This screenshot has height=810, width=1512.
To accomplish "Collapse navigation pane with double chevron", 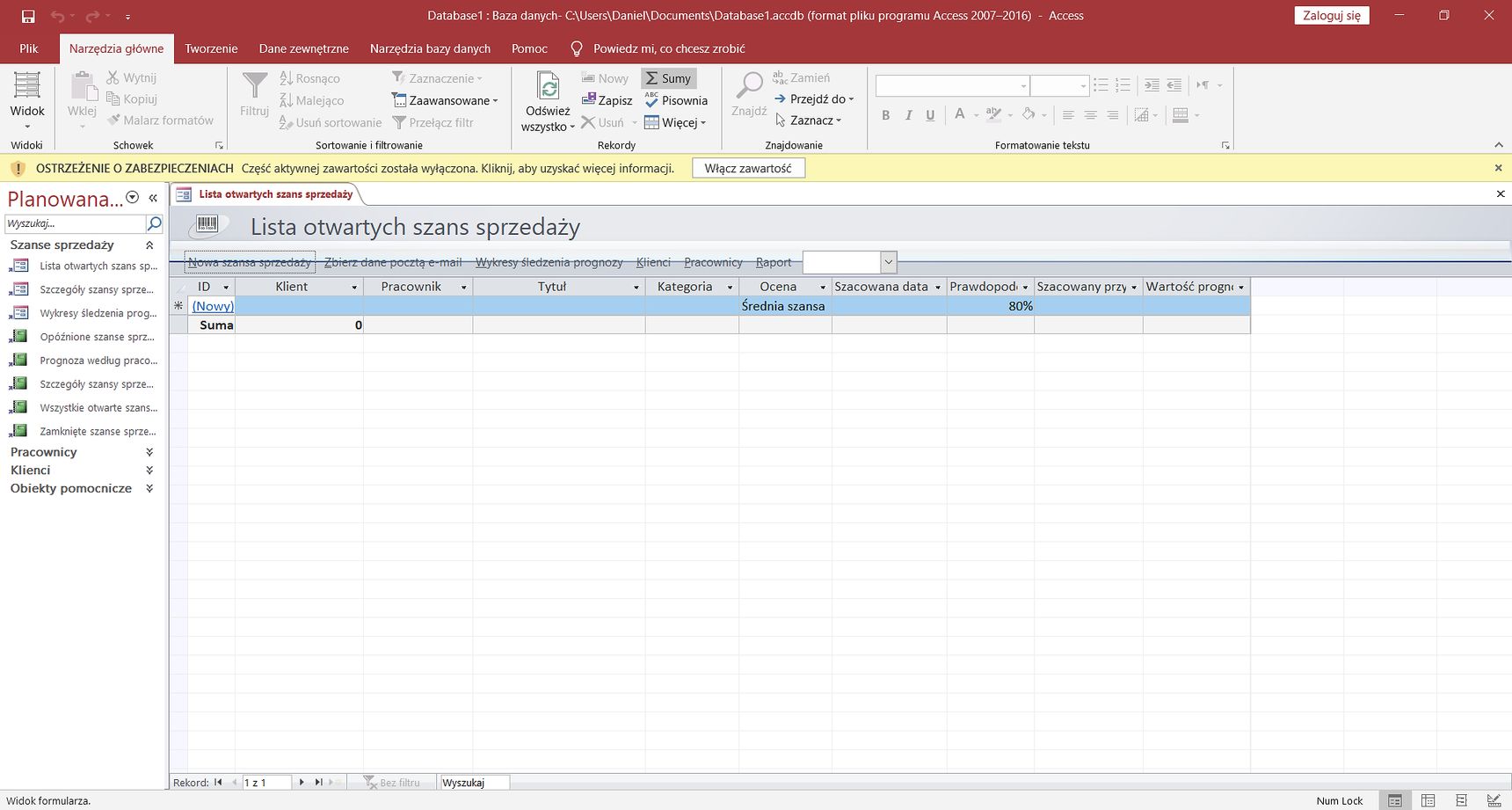I will click(x=153, y=198).
